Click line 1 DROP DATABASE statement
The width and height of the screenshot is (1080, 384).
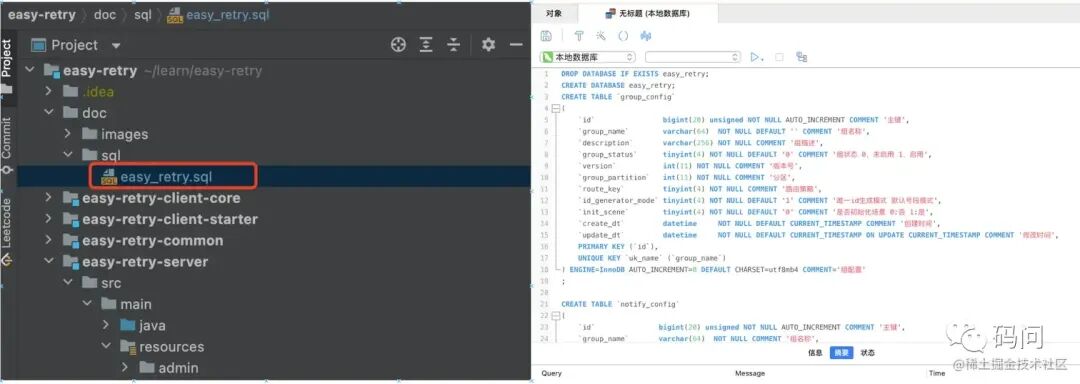click(635, 74)
